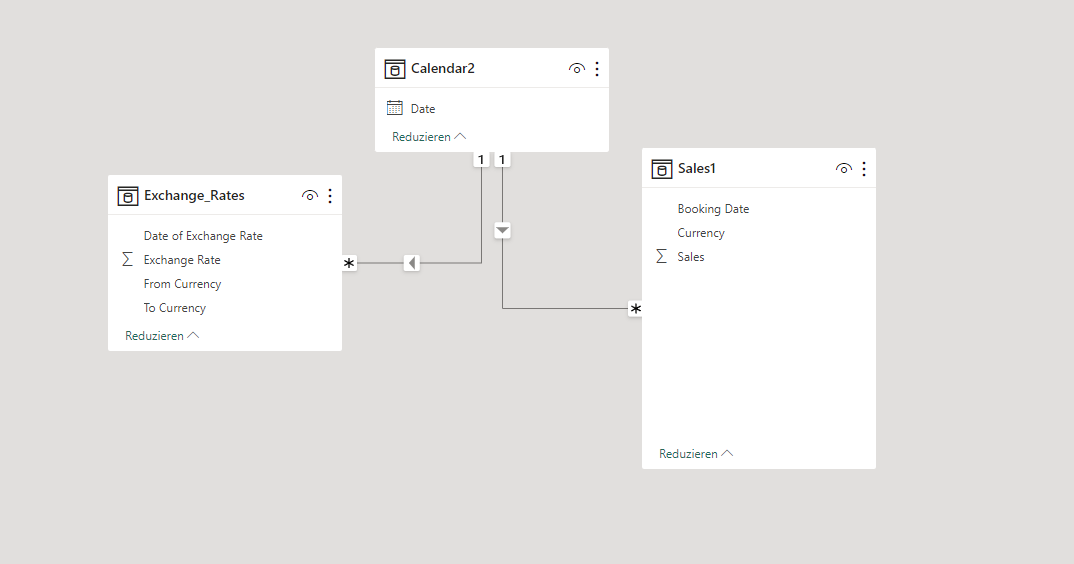Click the asterisk cardinality marker at Exchange_Rates

click(x=349, y=263)
